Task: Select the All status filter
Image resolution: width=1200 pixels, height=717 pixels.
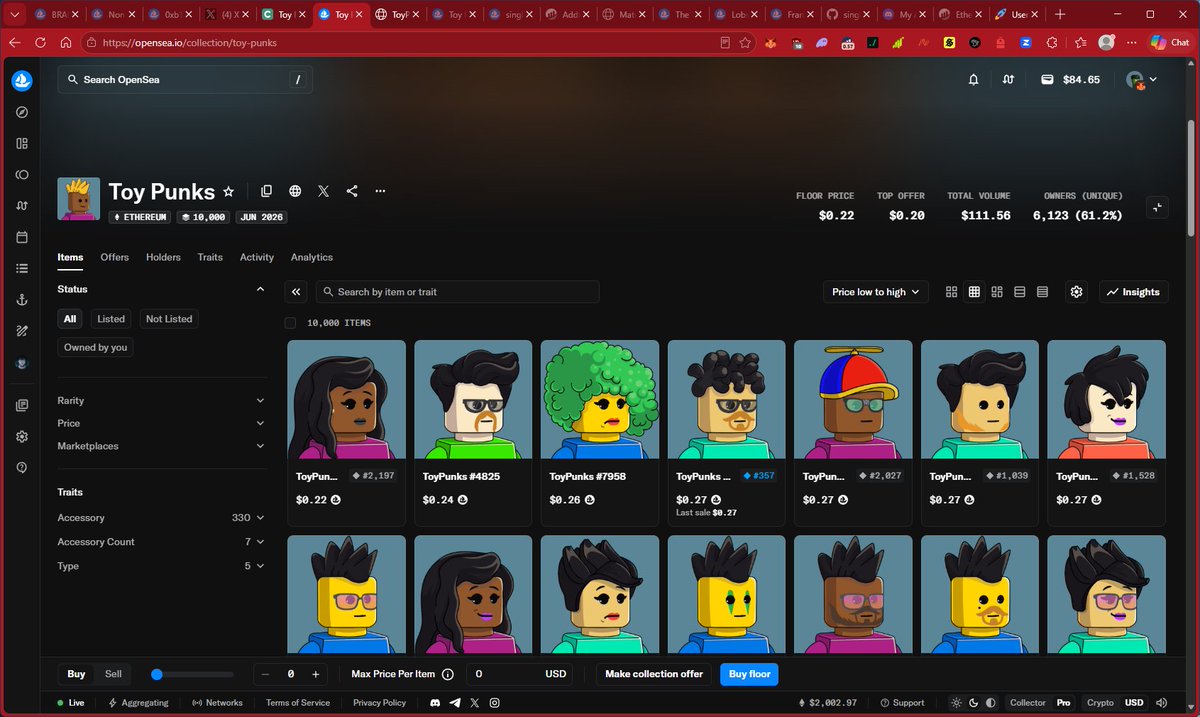Action: tap(70, 319)
